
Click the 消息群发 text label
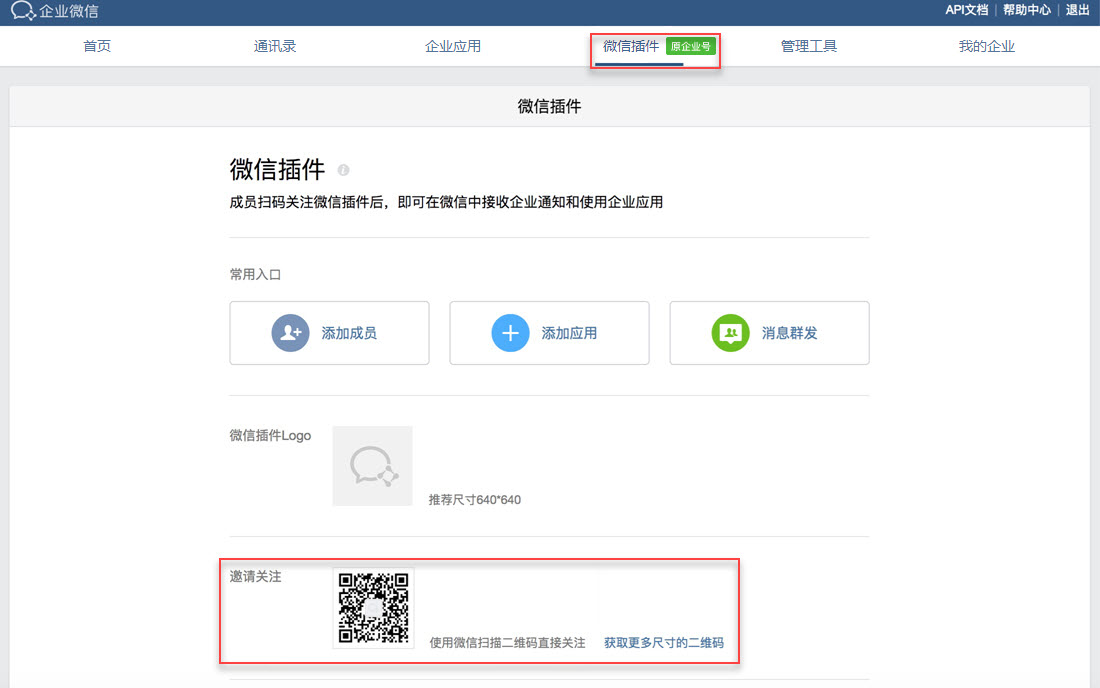coord(789,333)
